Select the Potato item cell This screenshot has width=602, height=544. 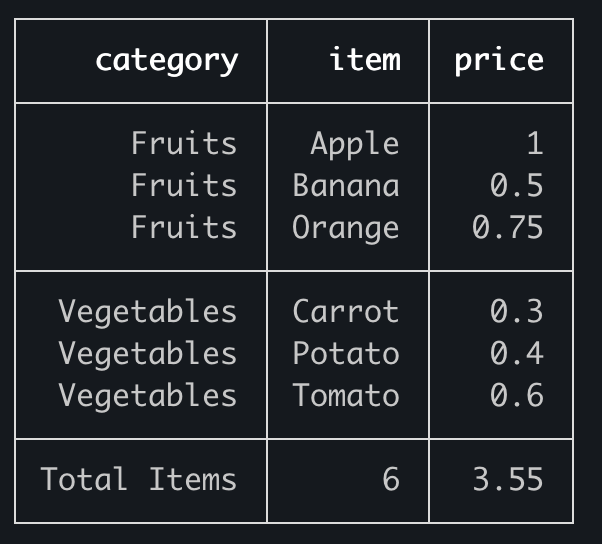(346, 354)
